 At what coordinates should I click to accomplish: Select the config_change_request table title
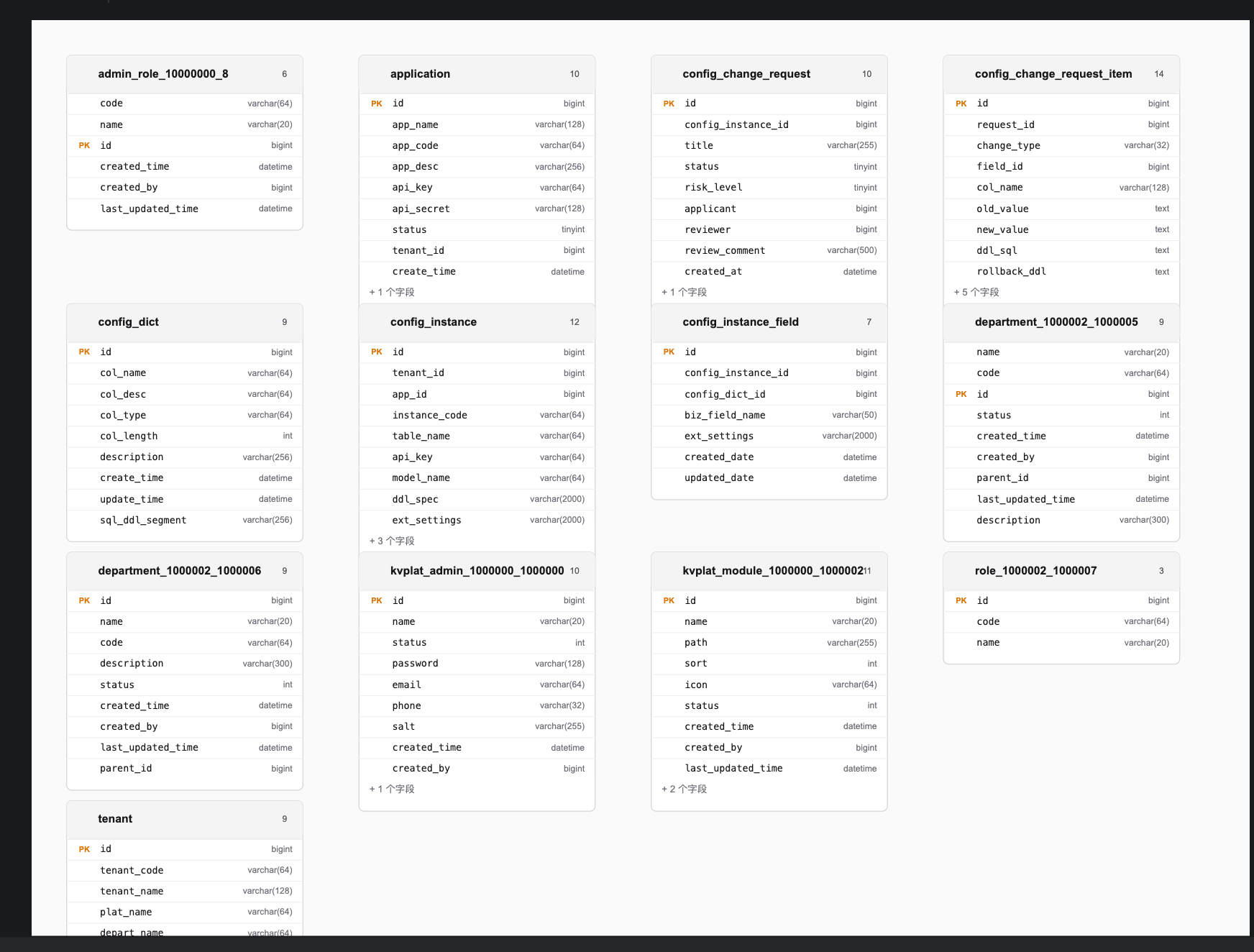point(746,74)
